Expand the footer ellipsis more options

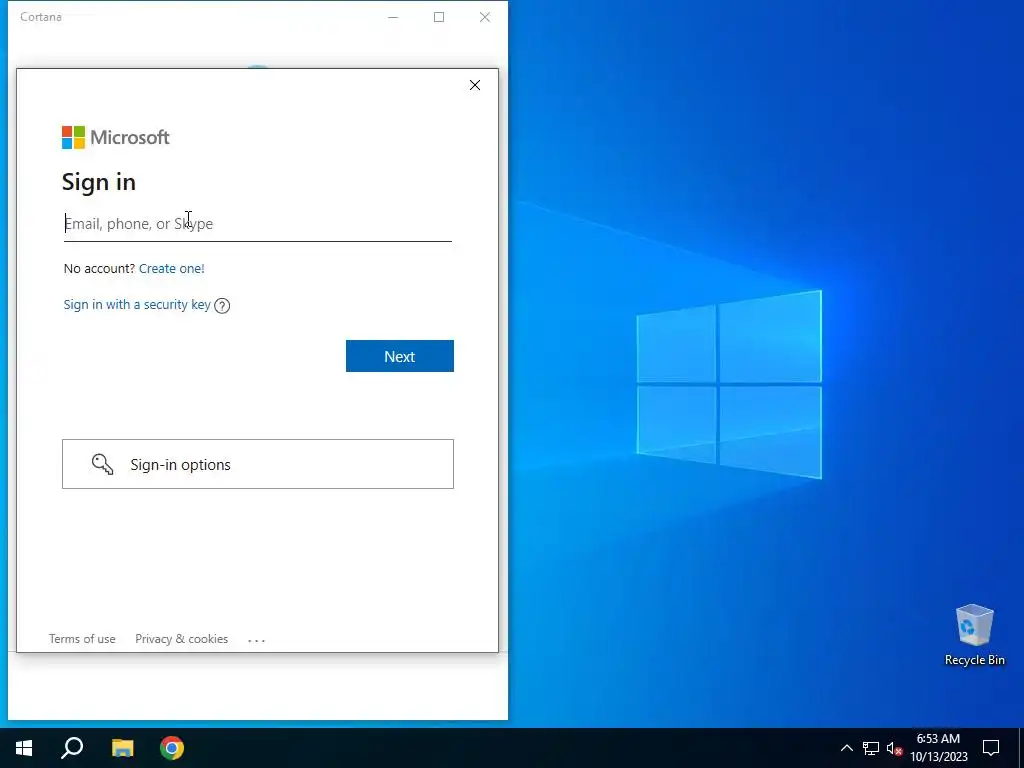257,640
